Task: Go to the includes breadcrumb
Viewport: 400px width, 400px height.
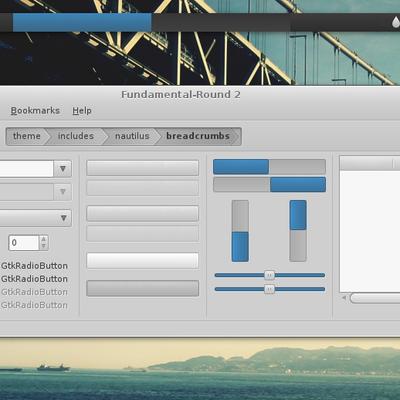Action: click(76, 136)
